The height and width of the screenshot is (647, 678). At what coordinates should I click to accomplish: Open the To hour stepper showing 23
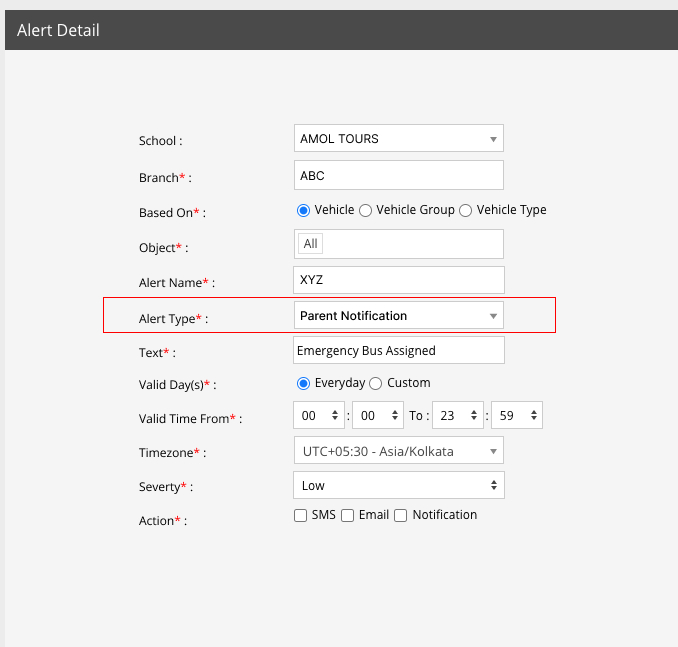[x=458, y=416]
